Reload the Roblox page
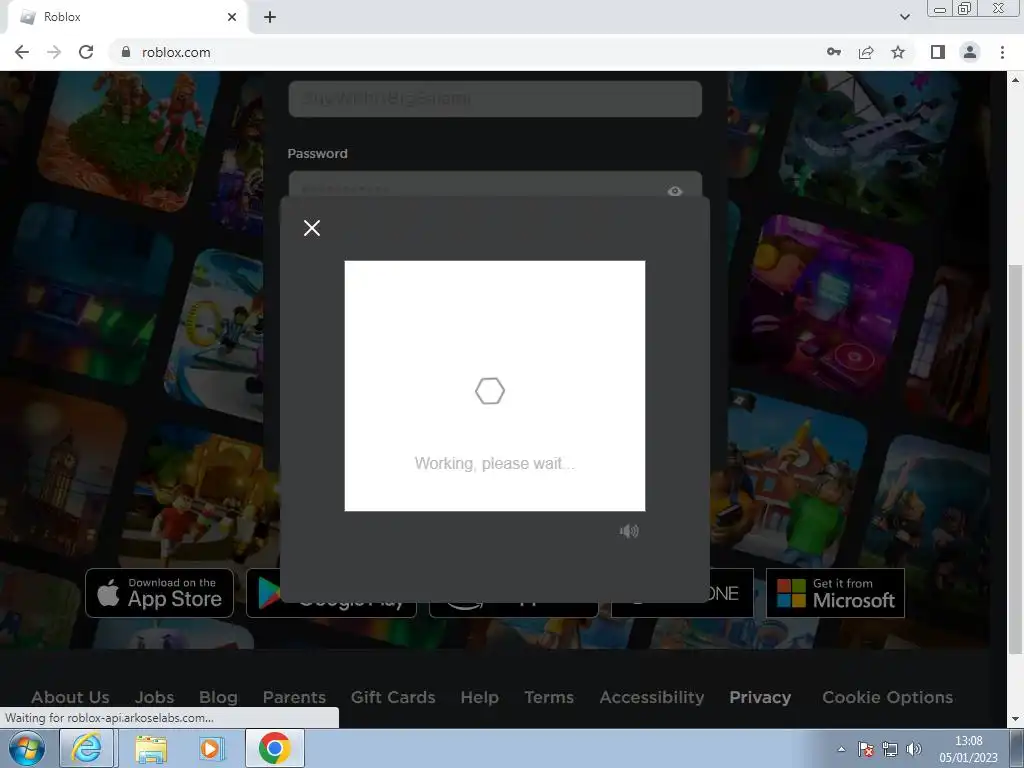Viewport: 1024px width, 768px height. click(x=86, y=52)
